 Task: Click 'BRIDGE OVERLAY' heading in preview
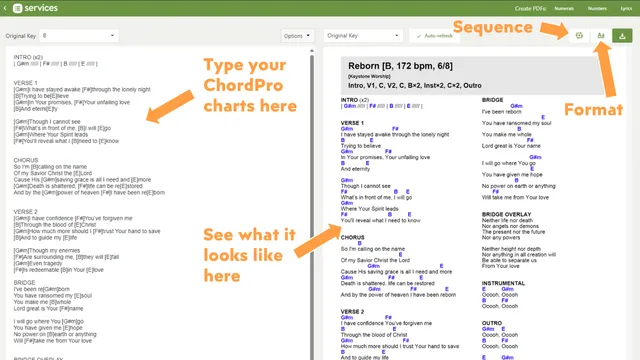click(506, 214)
